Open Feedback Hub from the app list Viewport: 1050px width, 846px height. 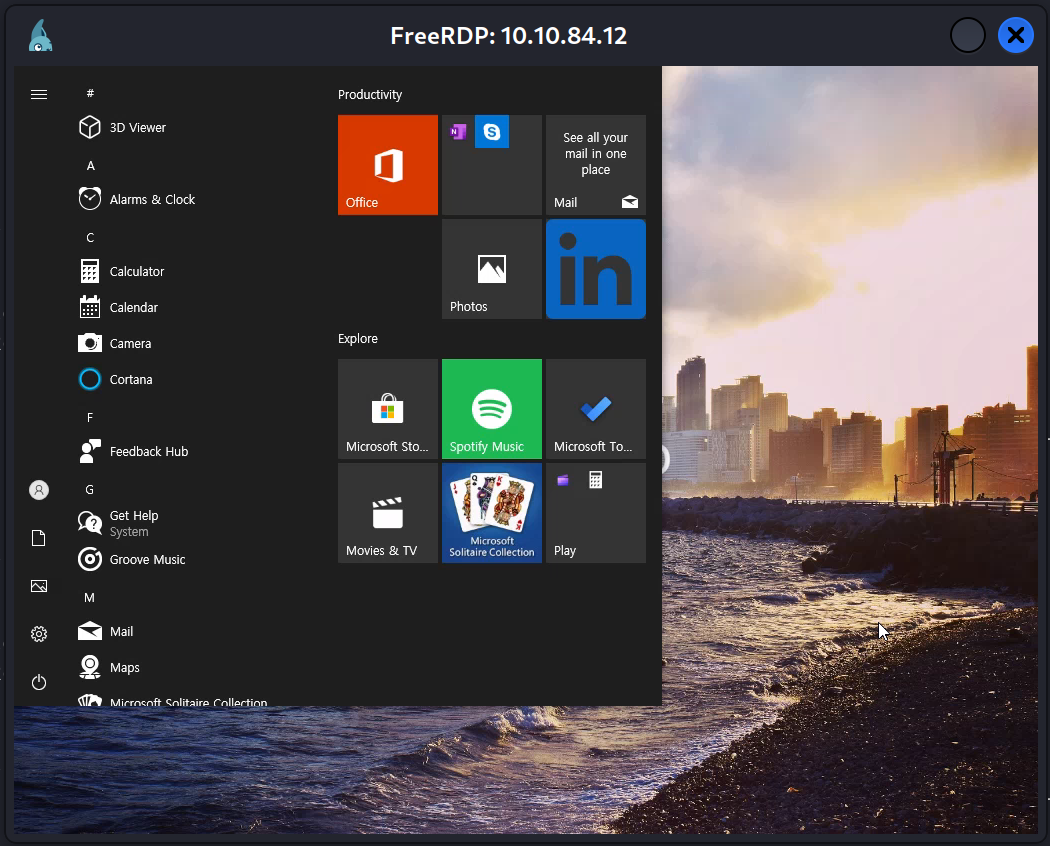148,451
